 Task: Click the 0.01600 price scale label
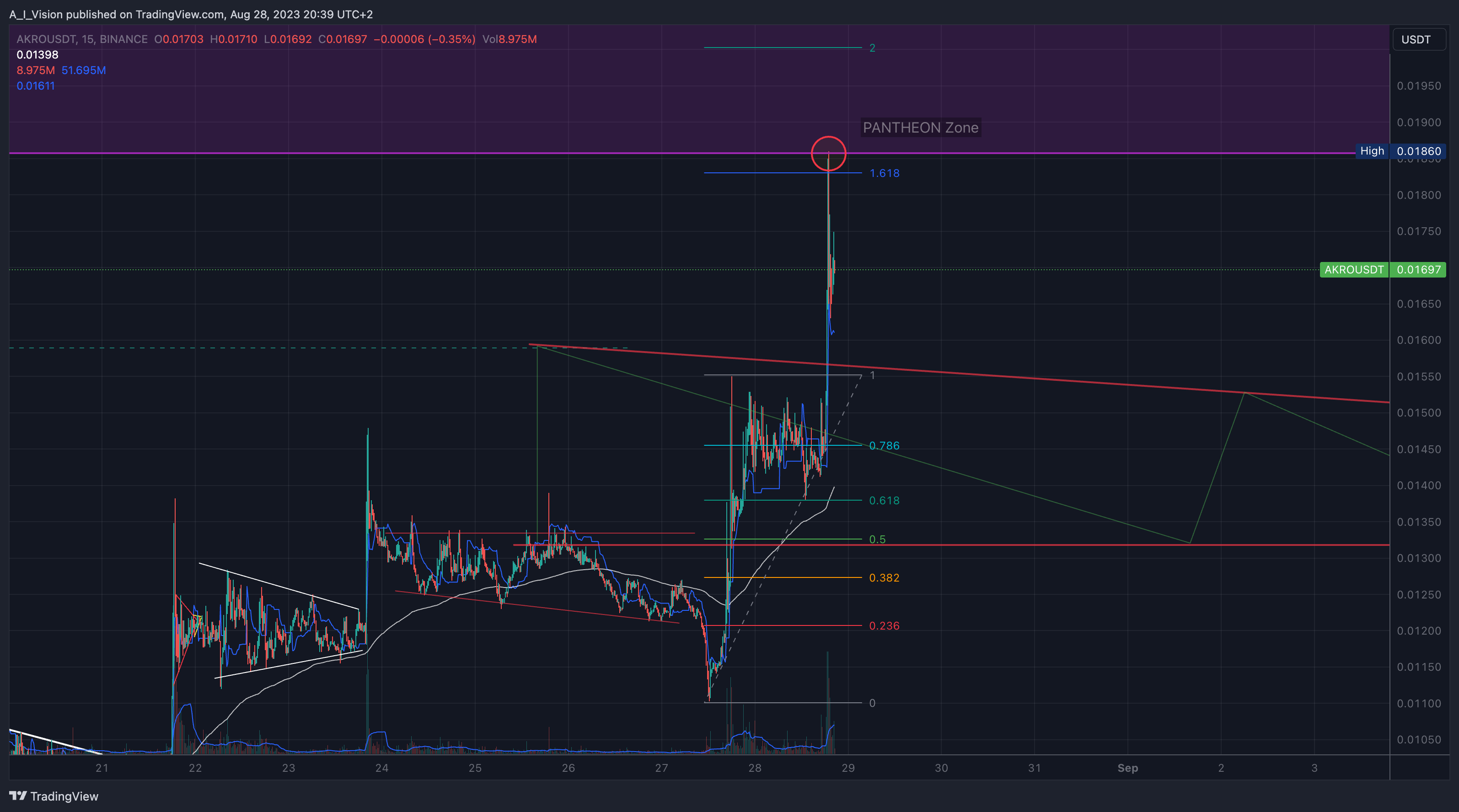[x=1419, y=340]
